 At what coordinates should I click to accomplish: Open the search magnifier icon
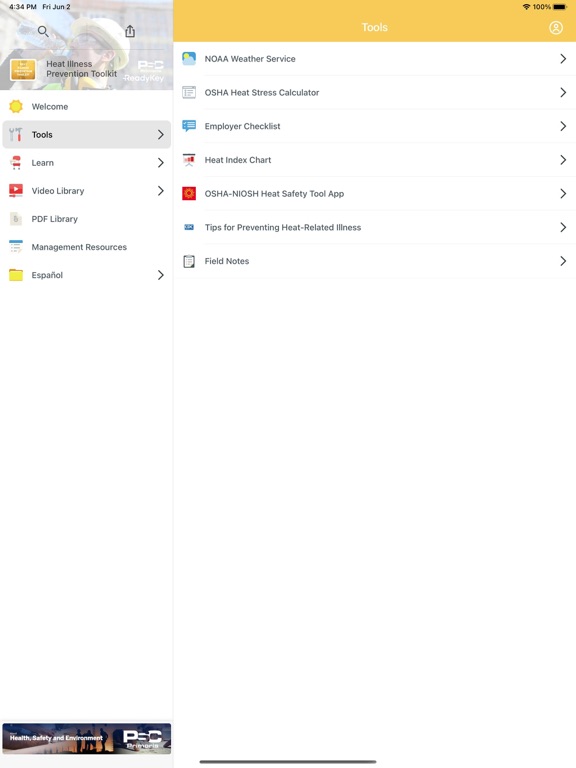tap(43, 31)
